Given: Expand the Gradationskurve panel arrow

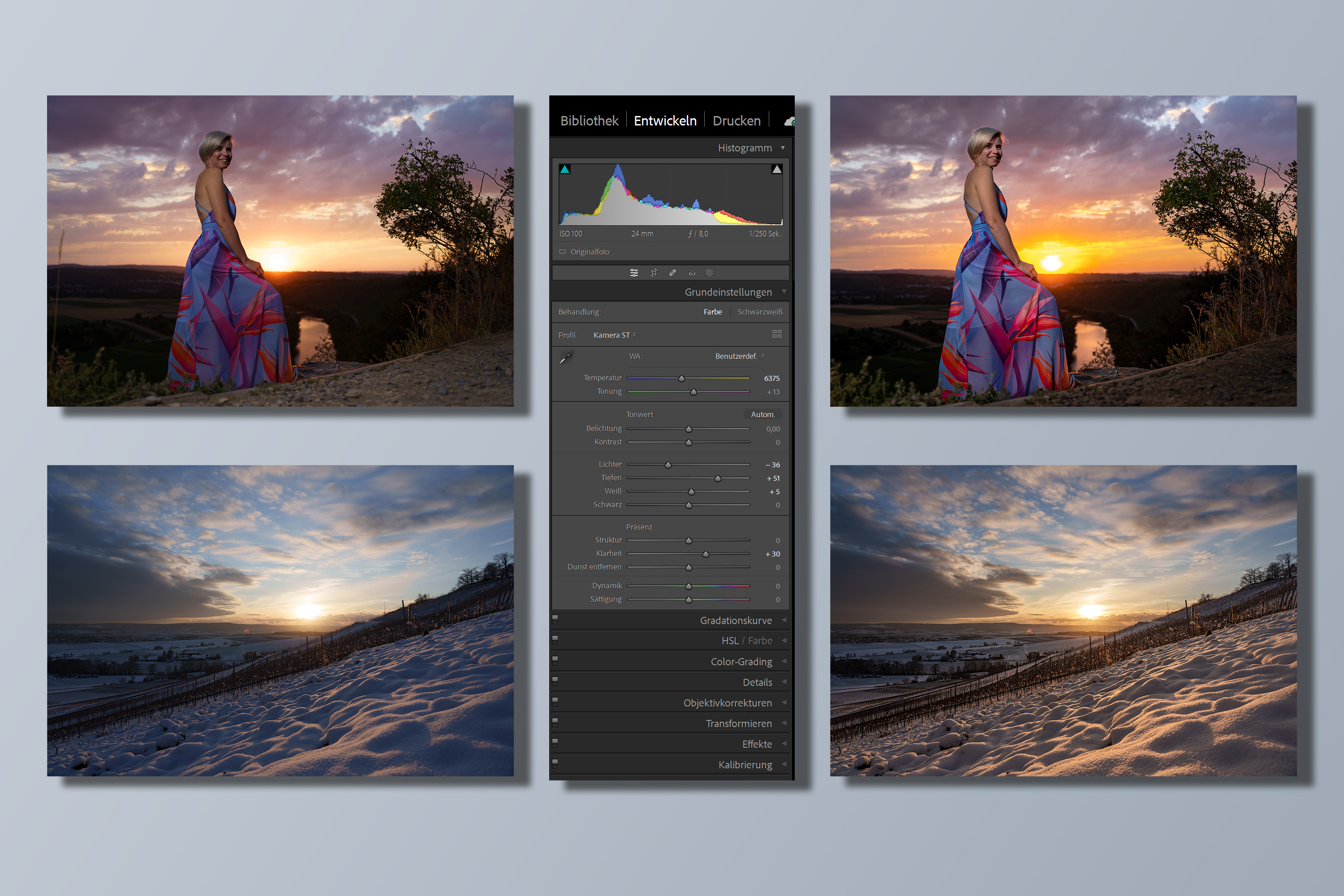Looking at the screenshot, I should [x=784, y=620].
